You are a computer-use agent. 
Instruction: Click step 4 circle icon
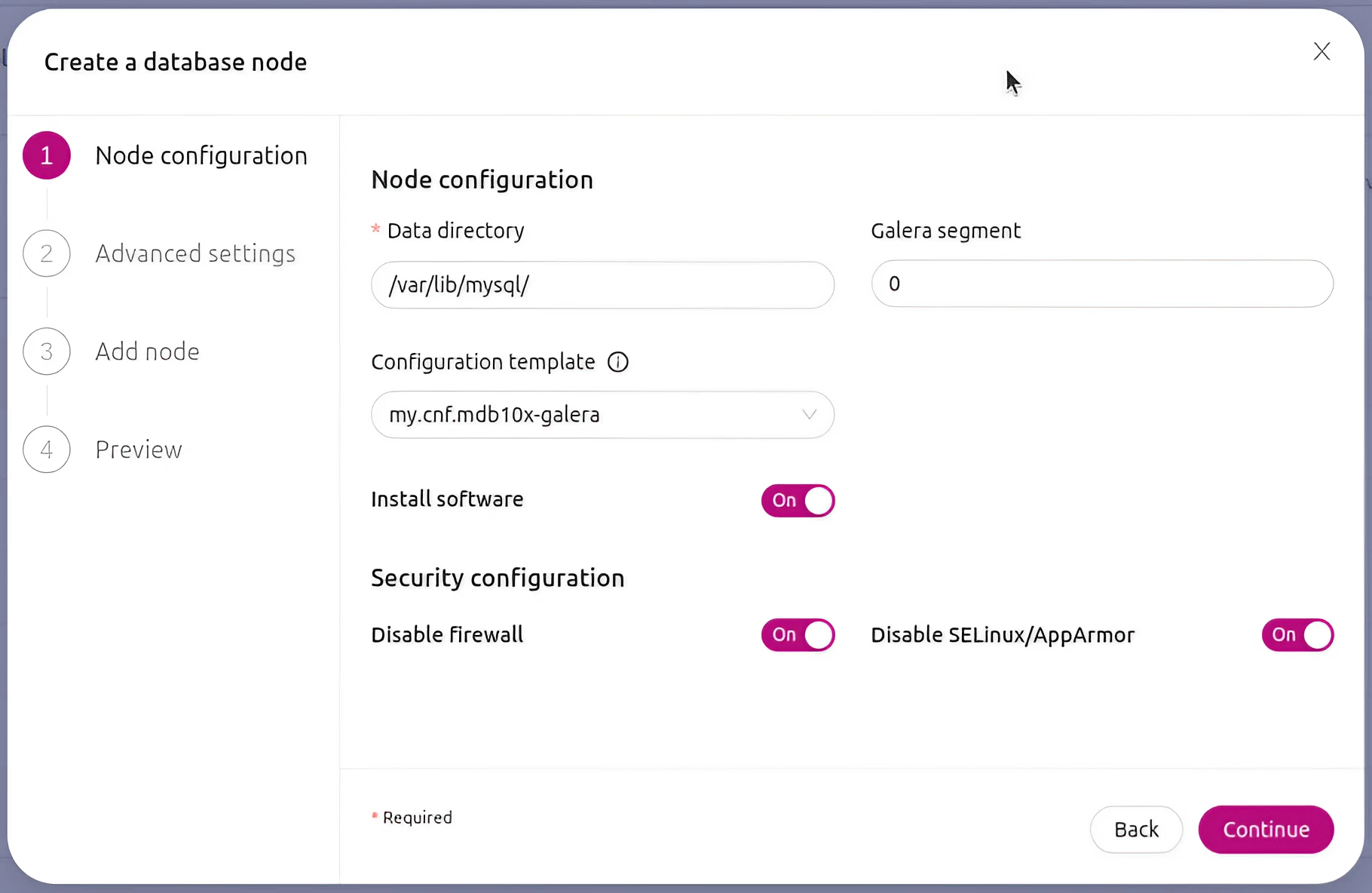(x=47, y=450)
